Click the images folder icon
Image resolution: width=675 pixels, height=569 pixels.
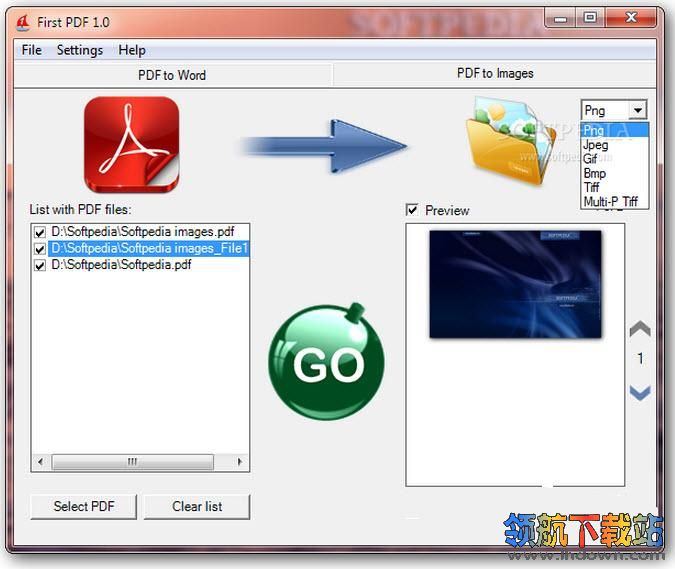coord(511,141)
